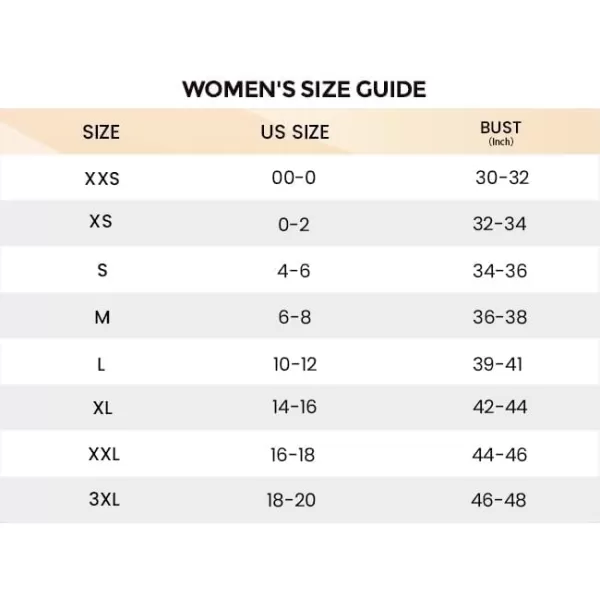
Task: Select the XL size cell
Action: click(101, 408)
